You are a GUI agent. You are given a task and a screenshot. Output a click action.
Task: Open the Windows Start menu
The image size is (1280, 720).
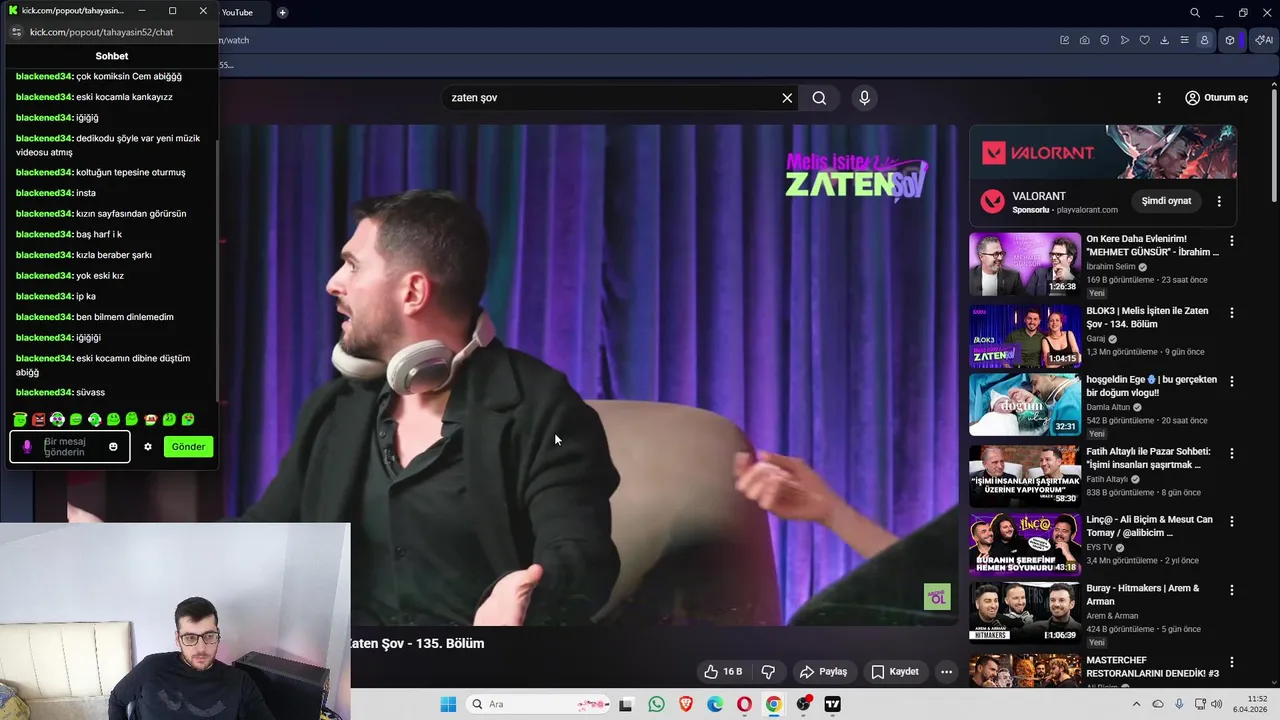448,704
